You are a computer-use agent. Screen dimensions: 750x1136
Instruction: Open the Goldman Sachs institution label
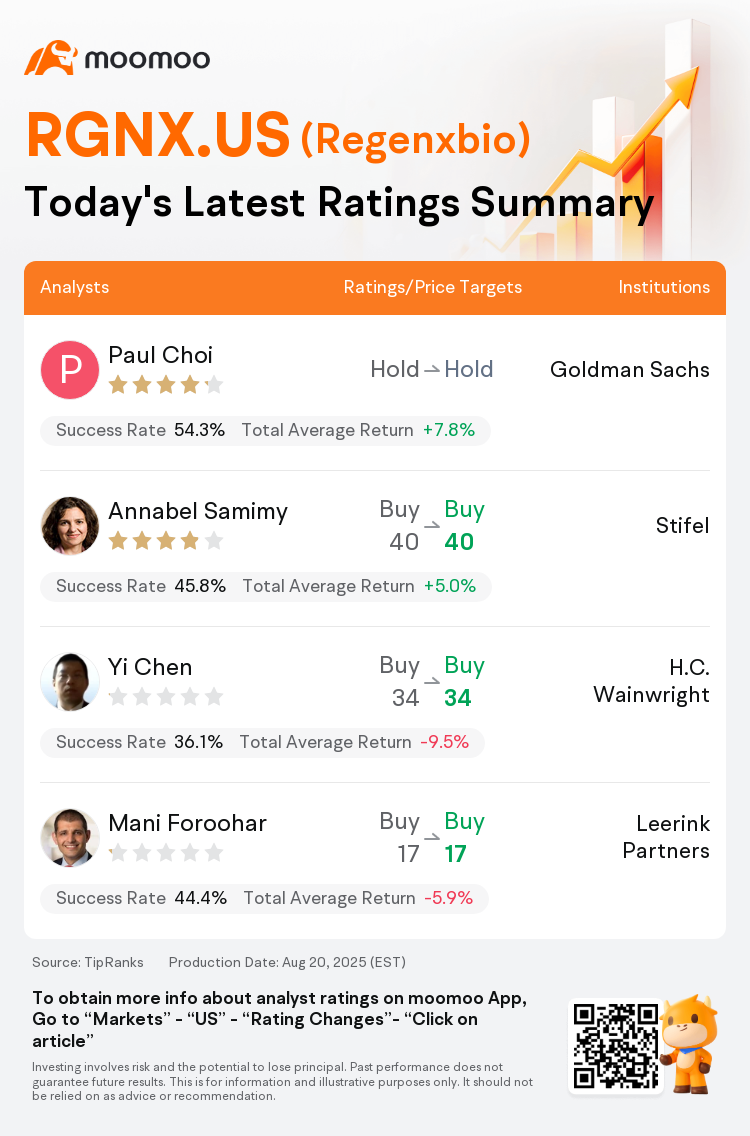630,369
